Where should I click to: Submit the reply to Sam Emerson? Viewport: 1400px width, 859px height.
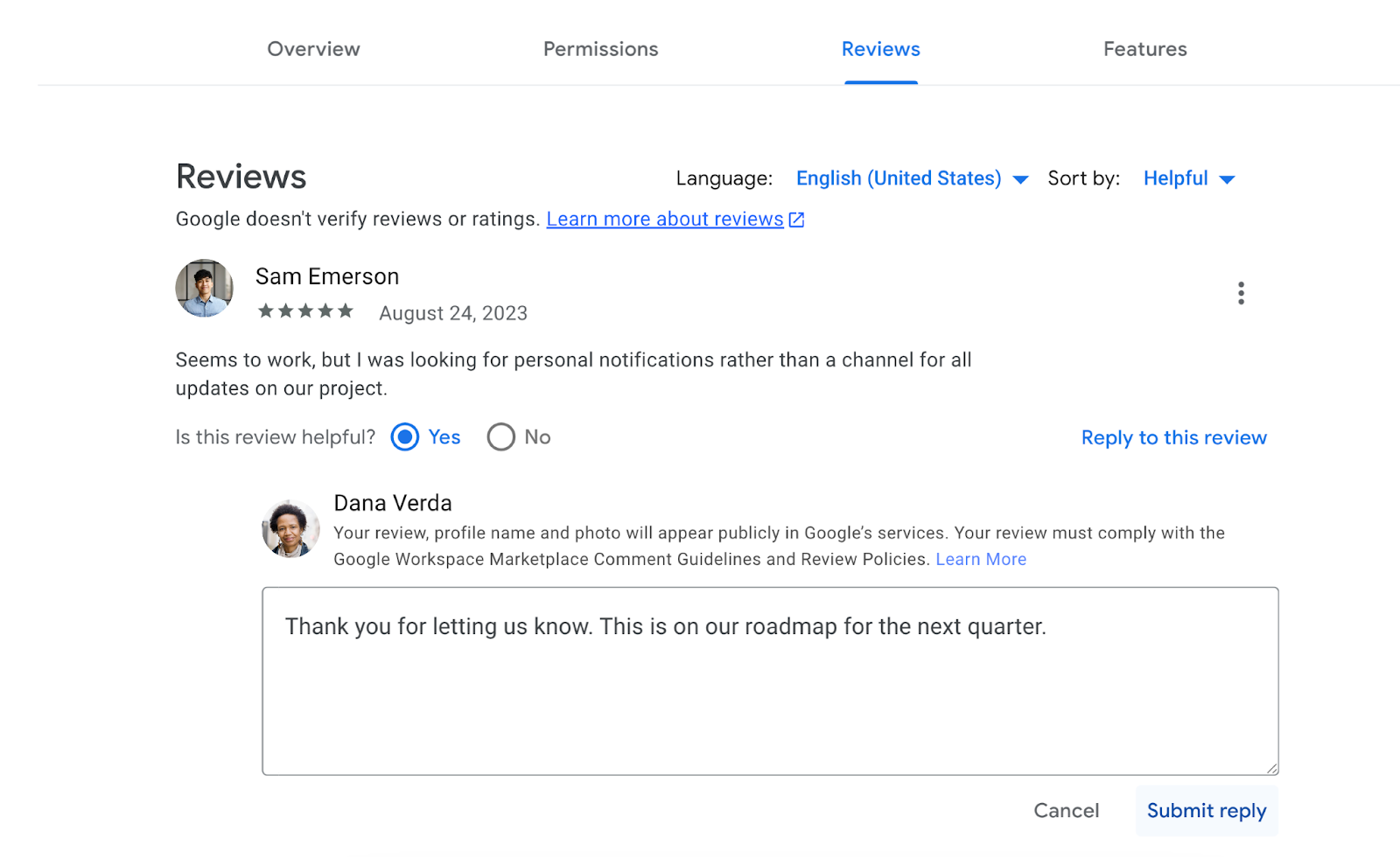1206,810
